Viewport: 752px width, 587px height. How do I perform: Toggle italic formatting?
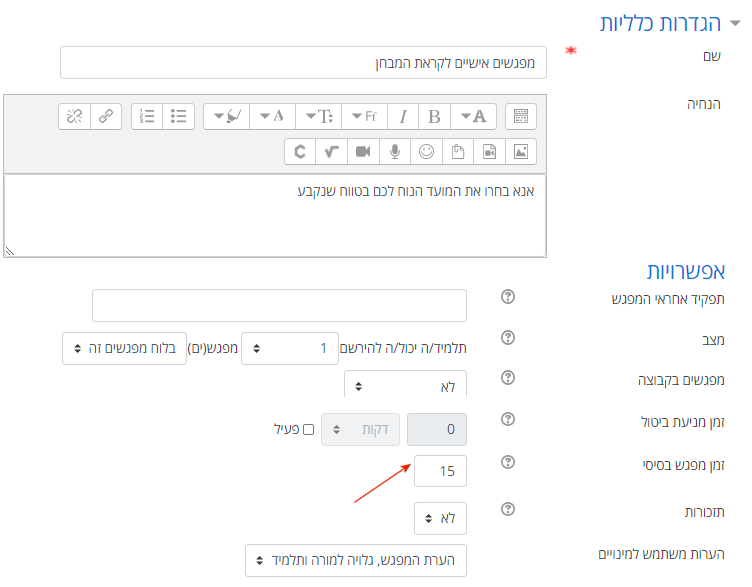pyautogui.click(x=403, y=117)
